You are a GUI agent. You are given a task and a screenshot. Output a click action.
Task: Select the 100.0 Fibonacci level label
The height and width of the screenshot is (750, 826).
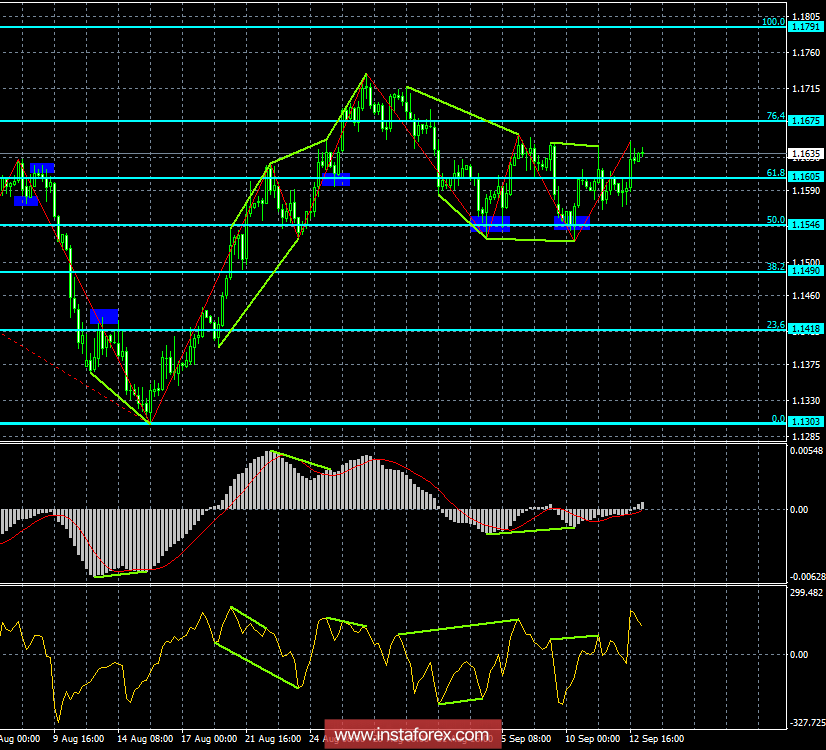pos(773,21)
